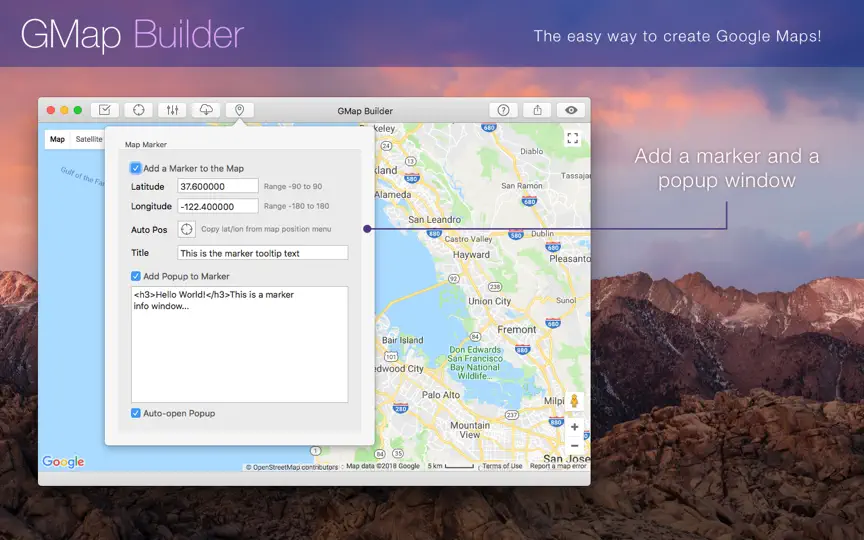Open the crosshair map position toolbar icon

point(139,110)
